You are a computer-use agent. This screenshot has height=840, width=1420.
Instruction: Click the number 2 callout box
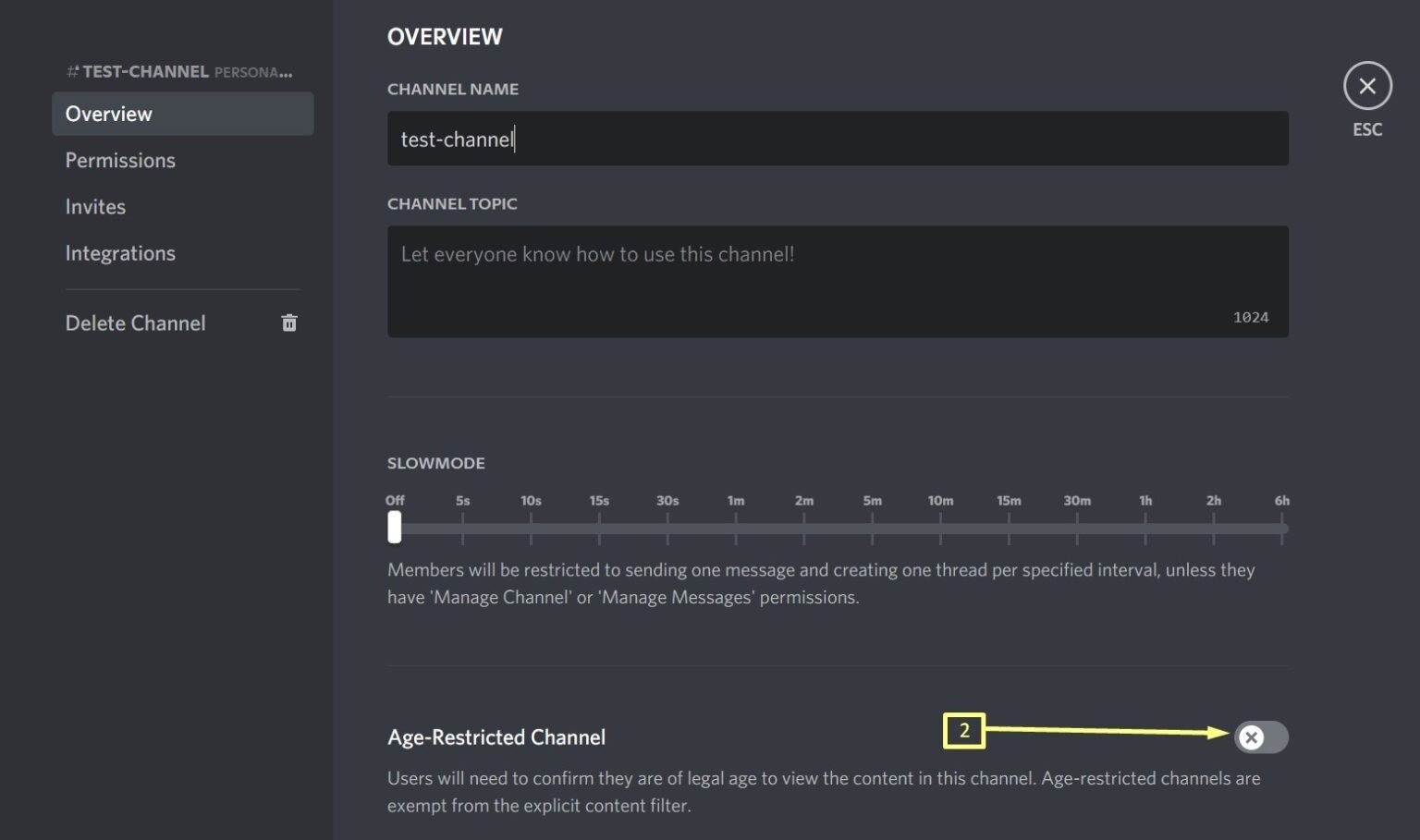tap(966, 732)
